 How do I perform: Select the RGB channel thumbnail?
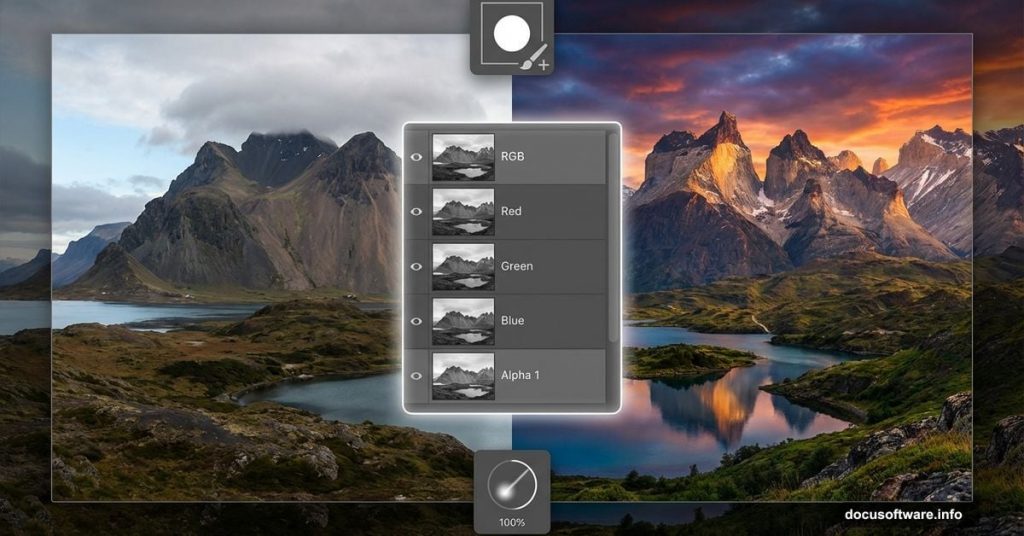(463, 157)
